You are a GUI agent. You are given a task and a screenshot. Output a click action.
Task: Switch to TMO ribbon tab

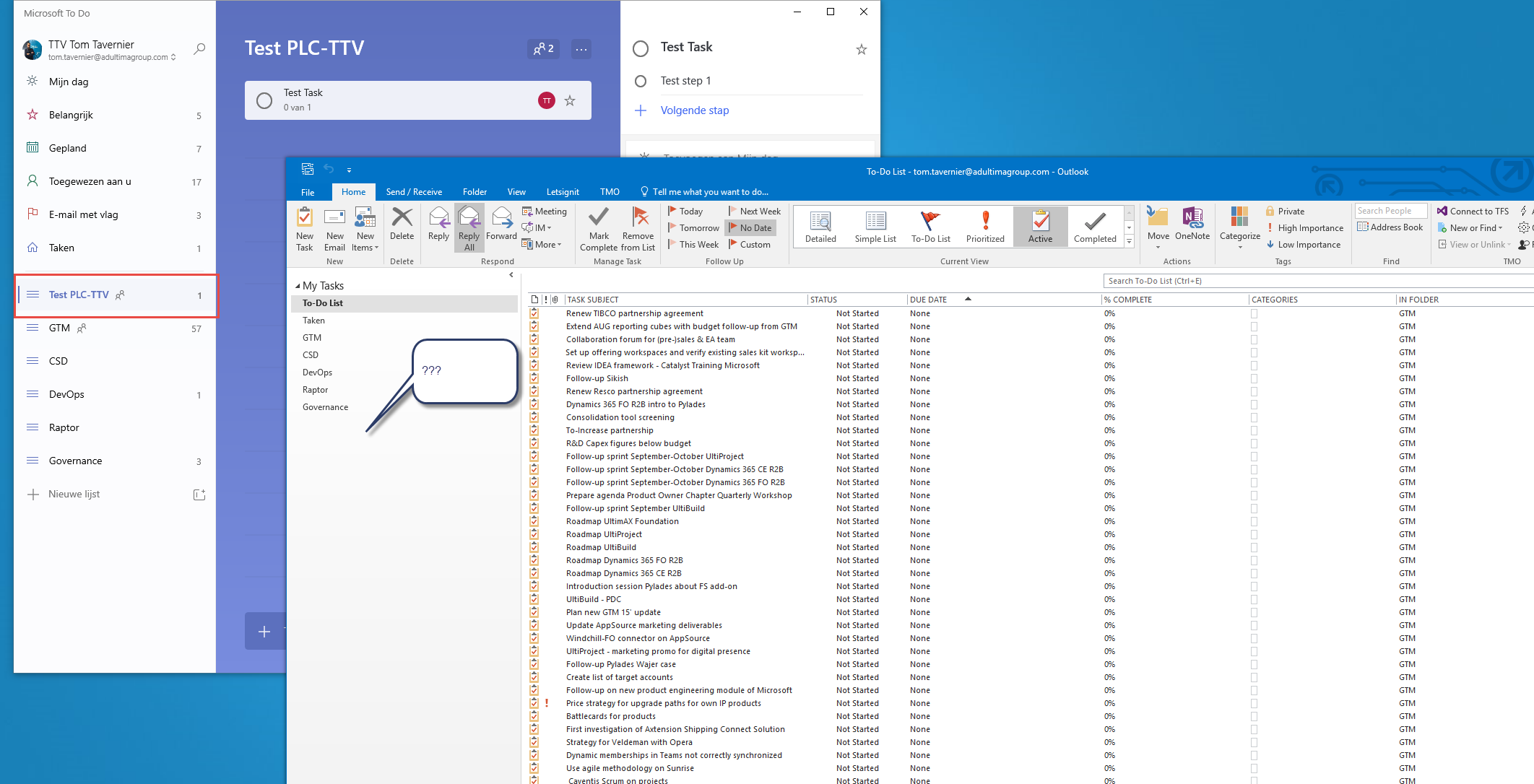coord(610,192)
